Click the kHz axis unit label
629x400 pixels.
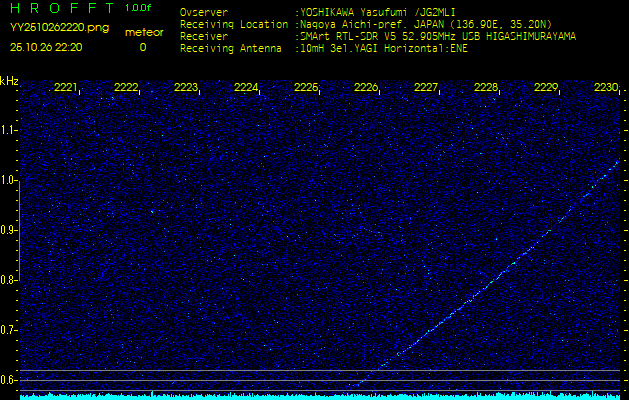point(9,81)
